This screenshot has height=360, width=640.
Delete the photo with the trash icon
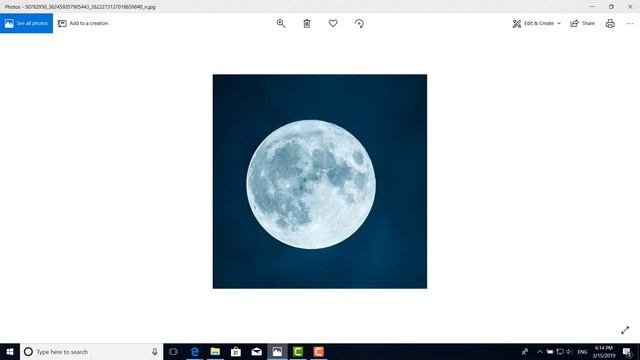(307, 23)
